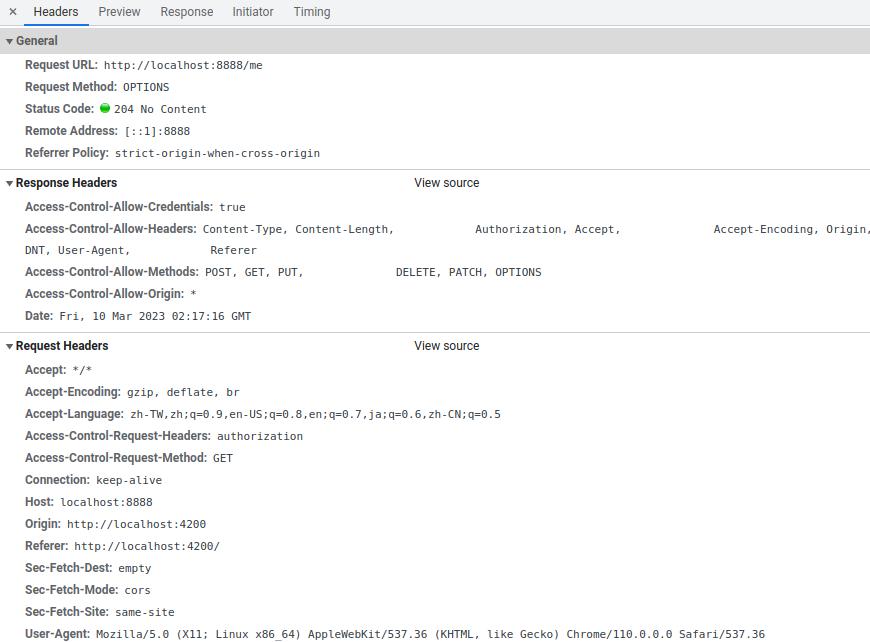Click the green status code indicator
The width and height of the screenshot is (870, 642).
coord(105,109)
